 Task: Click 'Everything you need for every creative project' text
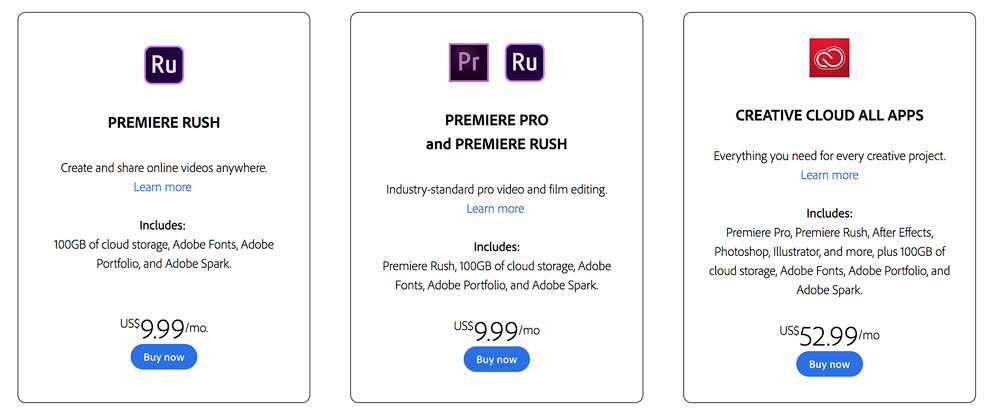coord(829,156)
